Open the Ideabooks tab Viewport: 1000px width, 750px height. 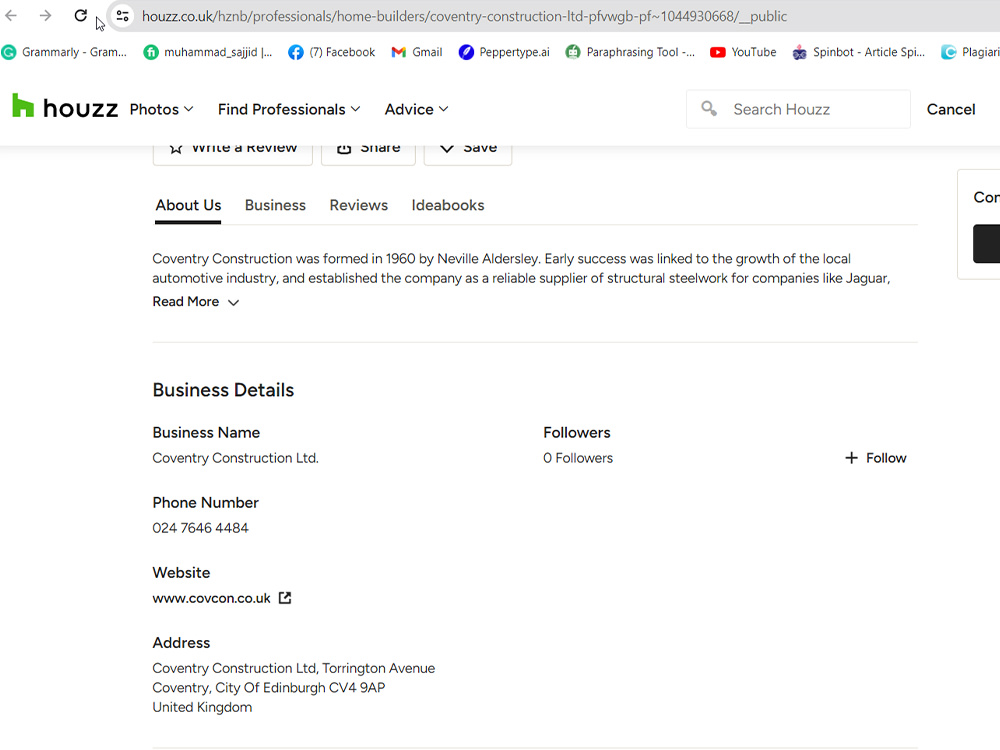click(x=448, y=205)
